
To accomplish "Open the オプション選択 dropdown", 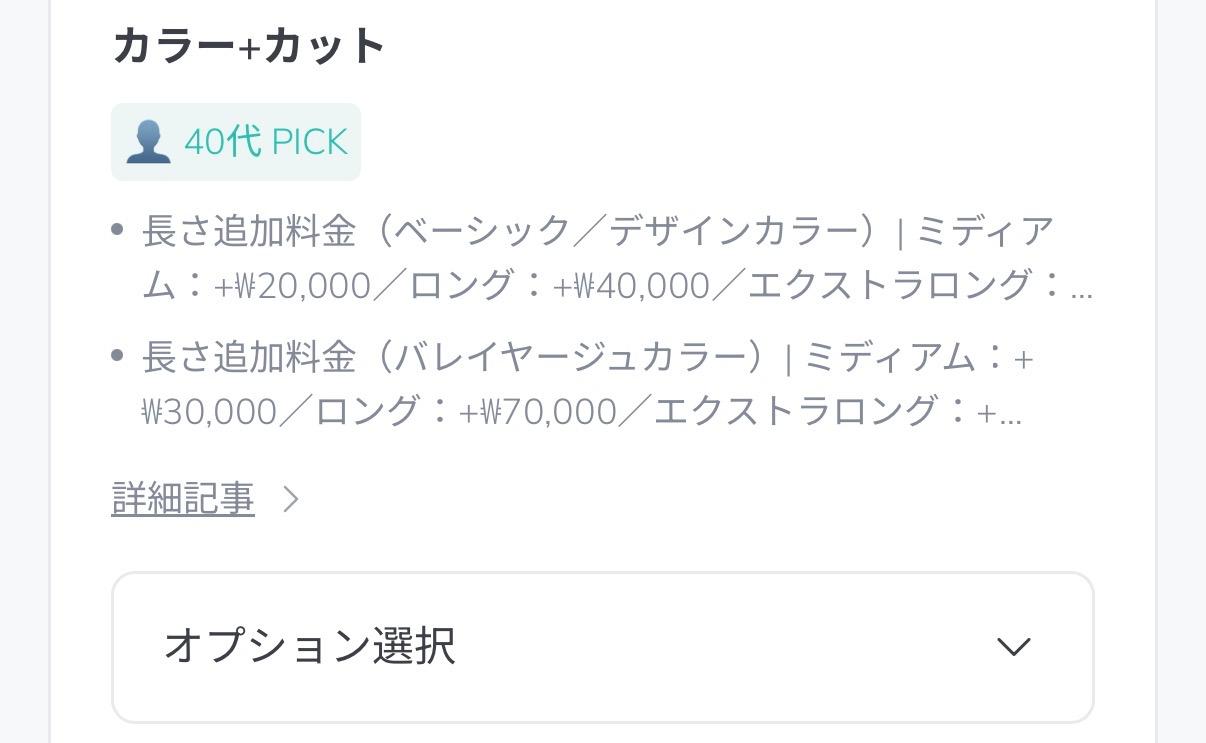I will (602, 647).
